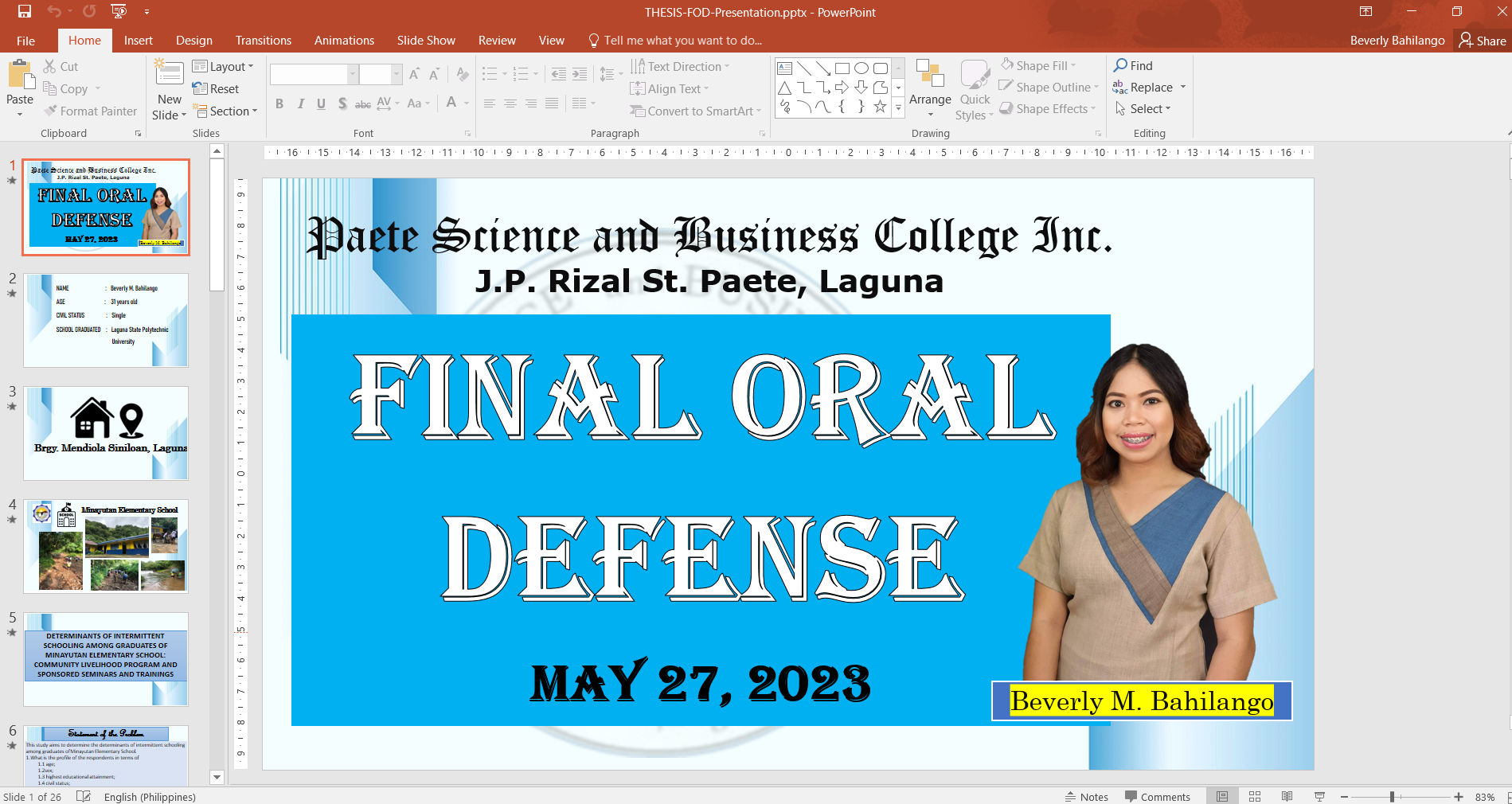Viewport: 1512px width, 804px height.
Task: Open the font name combo box
Action: [x=314, y=75]
